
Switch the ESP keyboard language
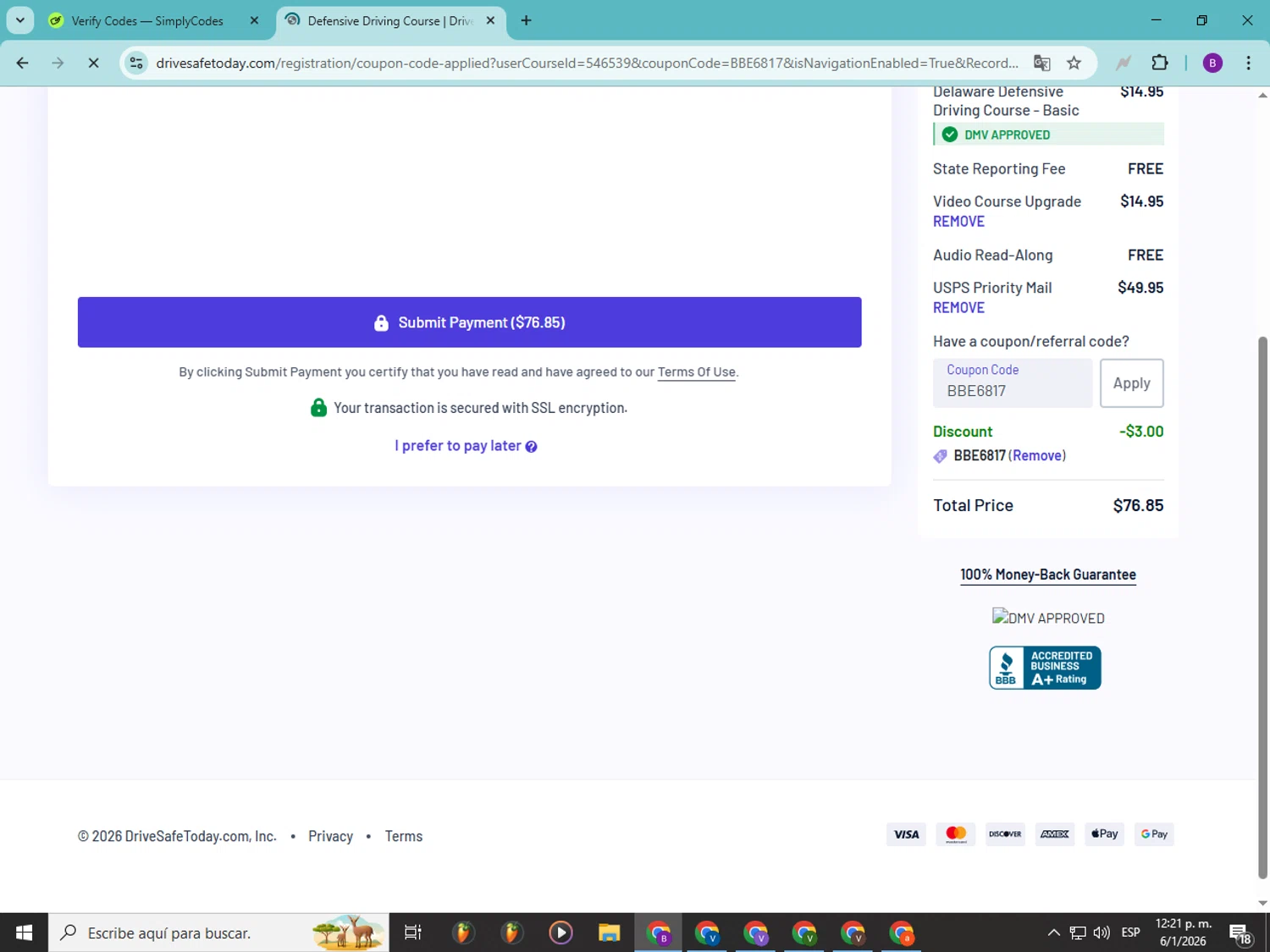tap(1130, 933)
